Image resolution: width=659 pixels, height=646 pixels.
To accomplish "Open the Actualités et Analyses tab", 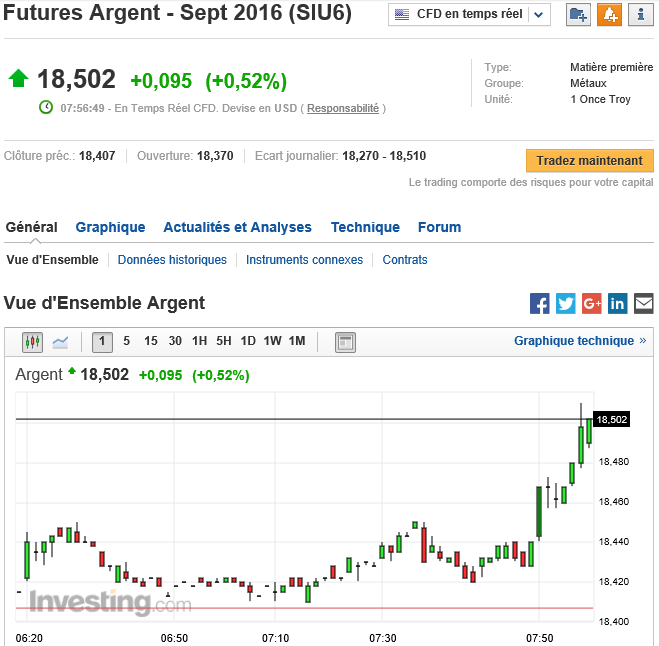I will point(237,227).
